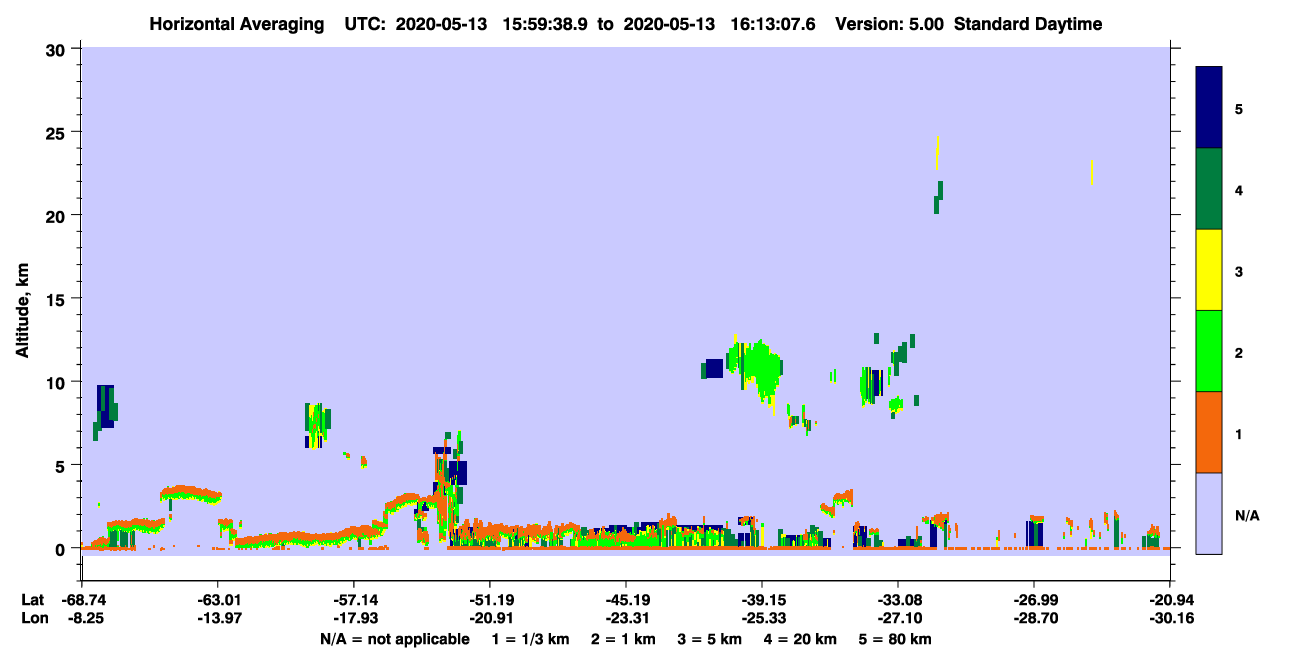Click the colorbar label 3
This screenshot has height=667, width=1300.
(1239, 271)
